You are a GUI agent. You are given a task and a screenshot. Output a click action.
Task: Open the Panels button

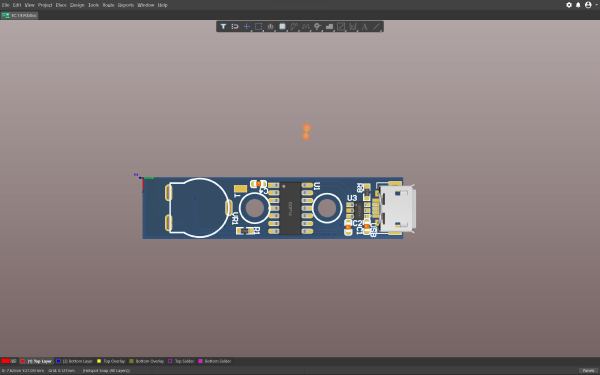[588, 370]
